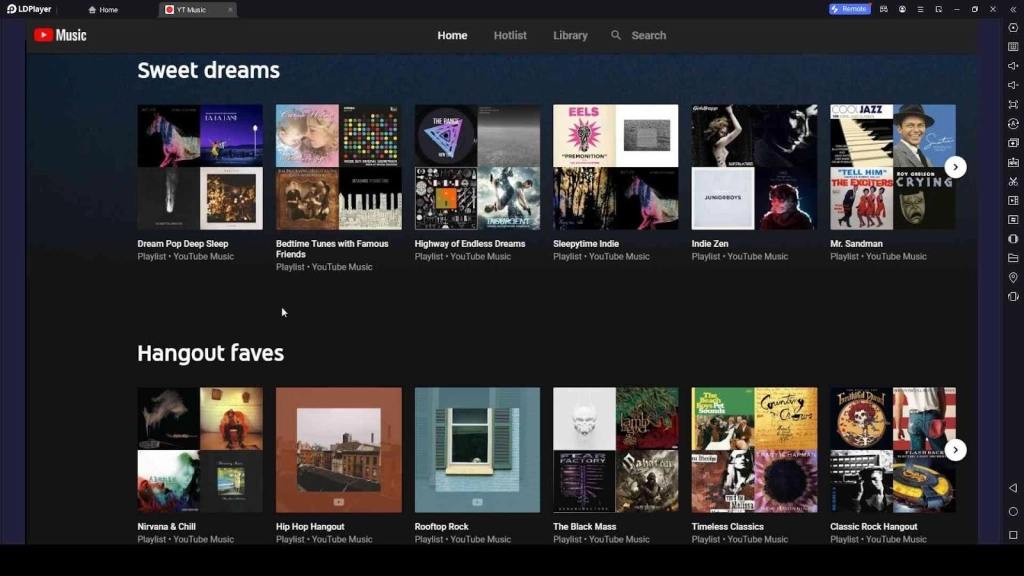Open the shared folder icon
The image size is (1024, 576).
point(1013,258)
